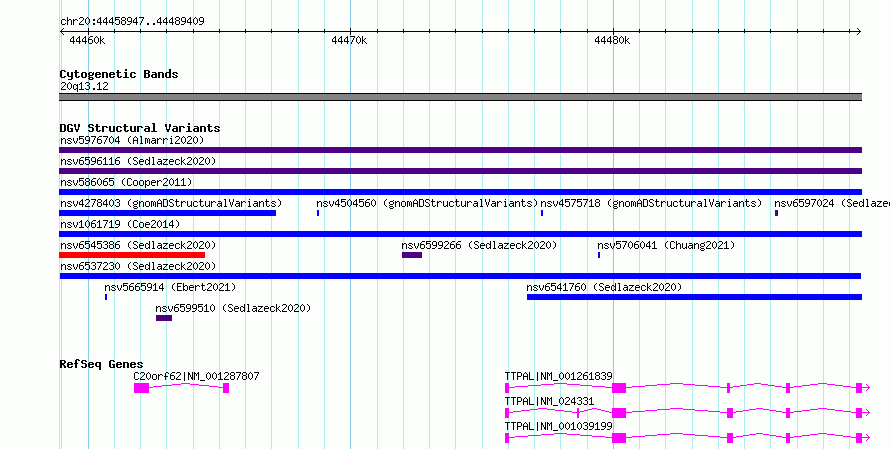
Task: Select the gray 20q13.12 cytogenetic band bar
Action: coord(460,97)
